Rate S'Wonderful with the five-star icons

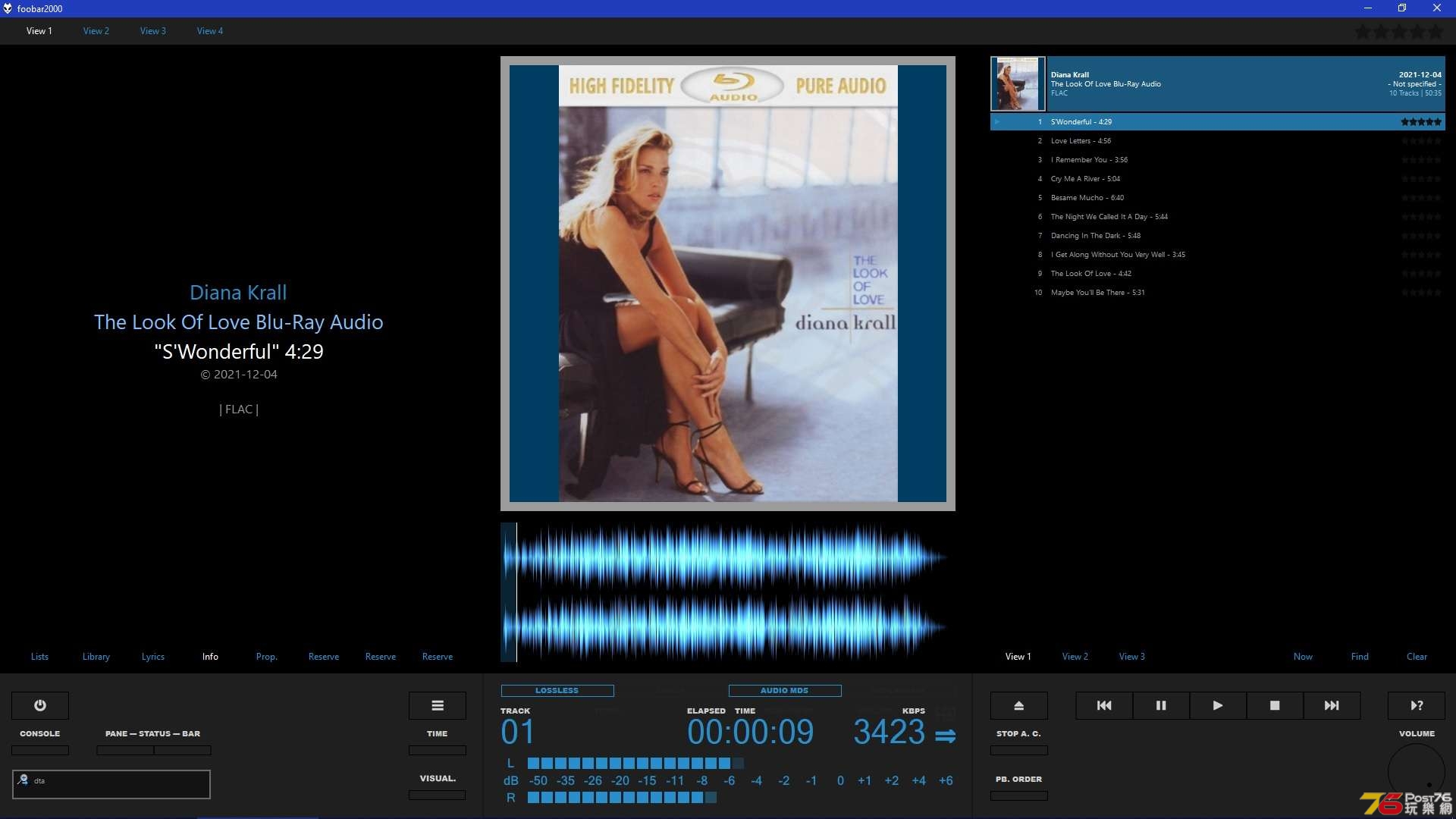pyautogui.click(x=1420, y=121)
